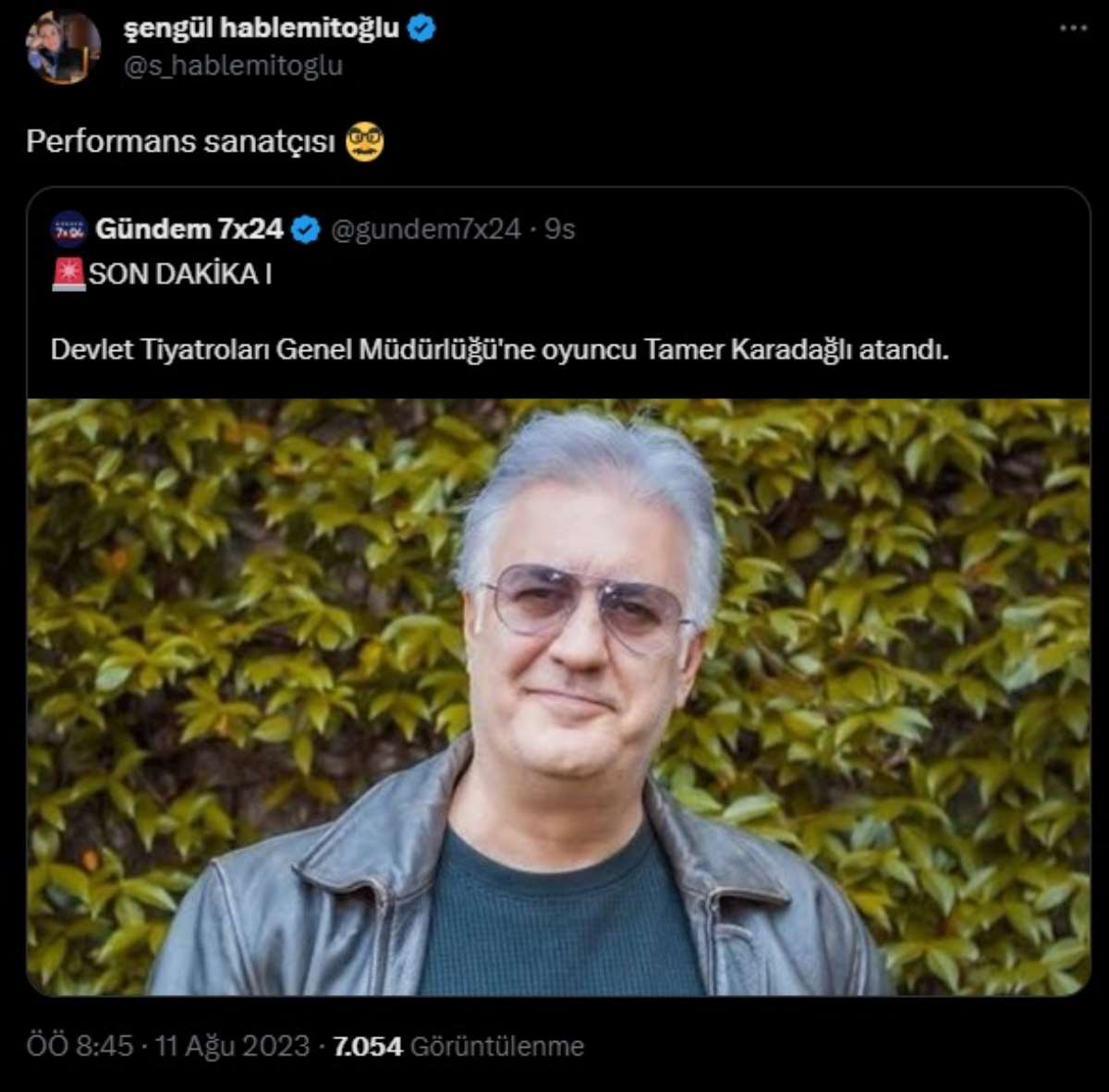Click the 'SON DAKİKA I' headline line
This screenshot has height=1092, width=1109.
(x=180, y=274)
